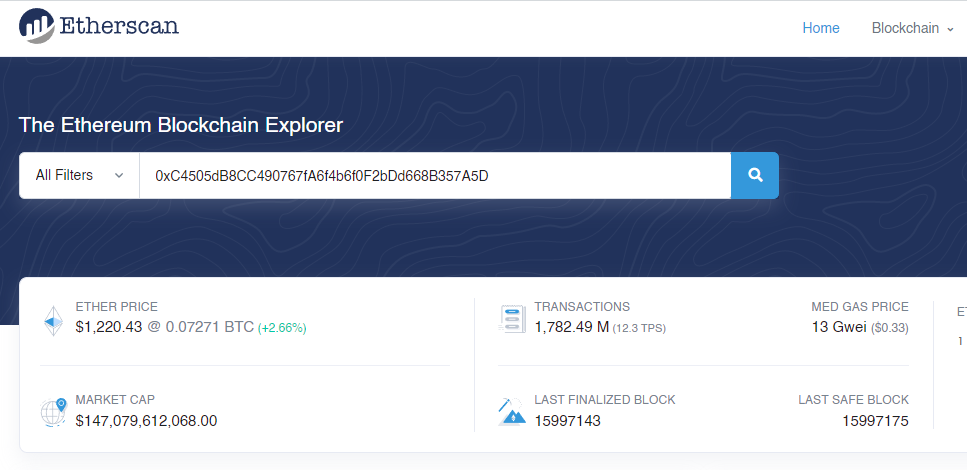
Task: Click the Last Finalized Block icon
Action: tap(512, 412)
